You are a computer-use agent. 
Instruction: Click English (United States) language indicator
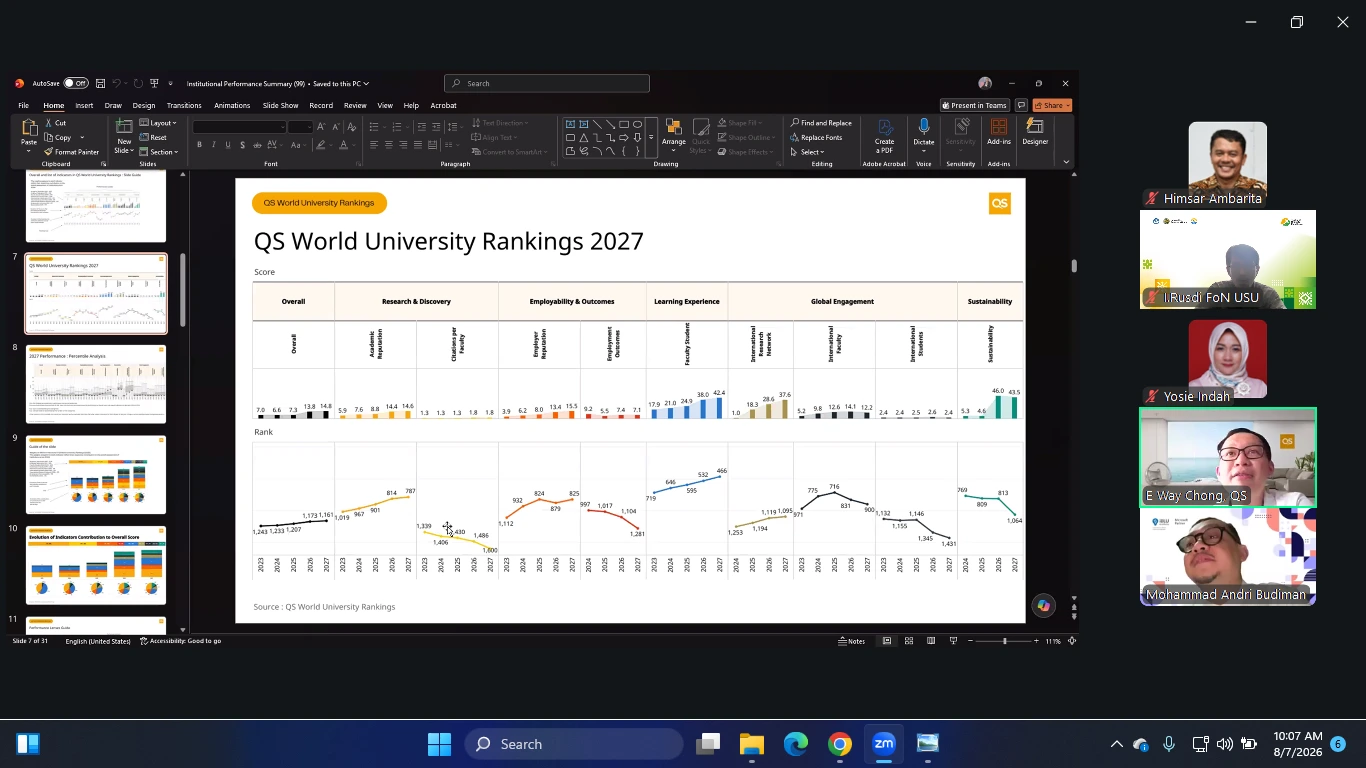(98, 641)
